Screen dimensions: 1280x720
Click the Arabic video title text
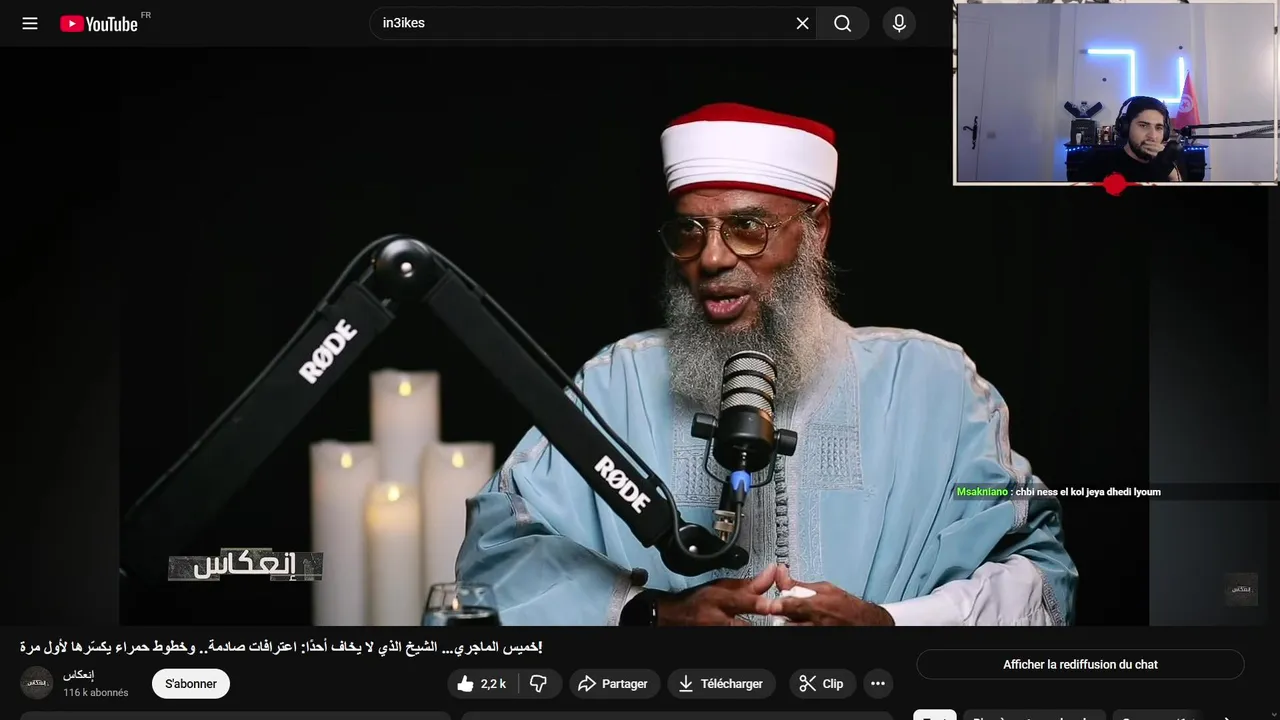coord(281,647)
